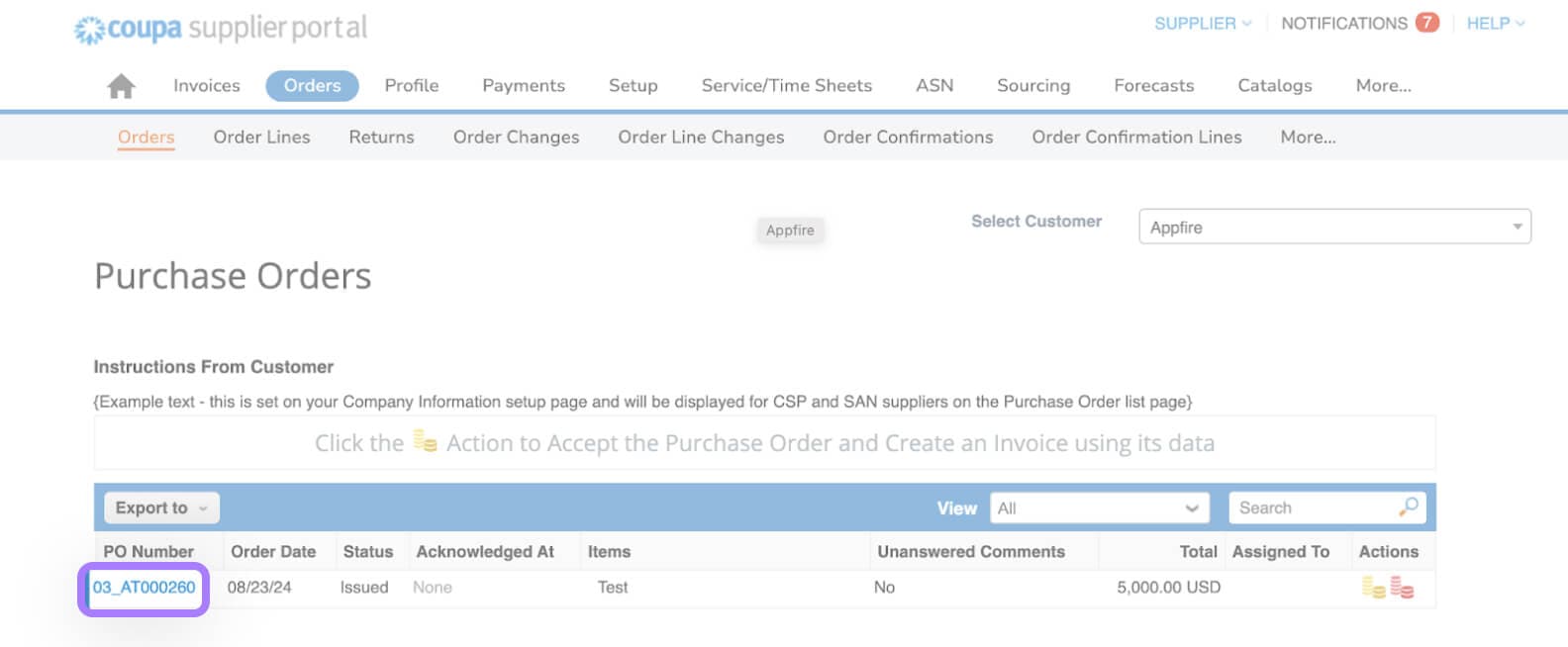Sort by Acknowledged At column header
The width and height of the screenshot is (1568, 647).
[485, 552]
